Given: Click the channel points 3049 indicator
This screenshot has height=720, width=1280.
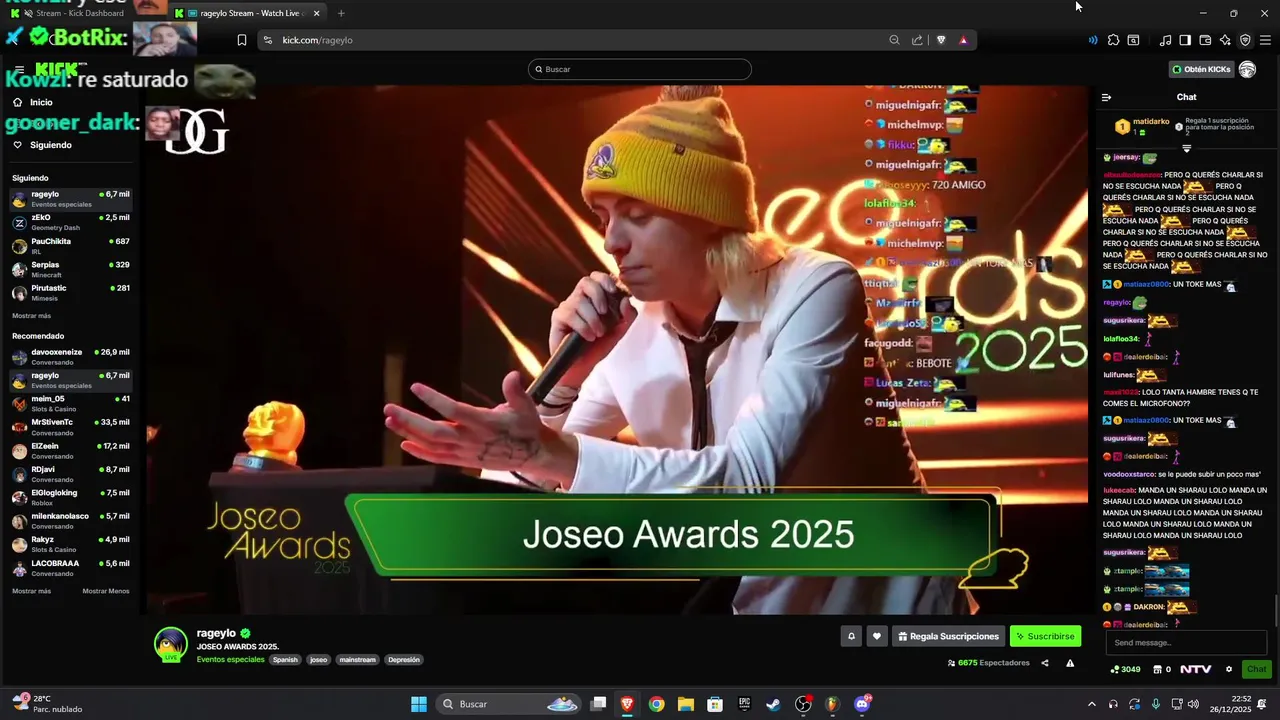Looking at the screenshot, I should click(x=1125, y=669).
